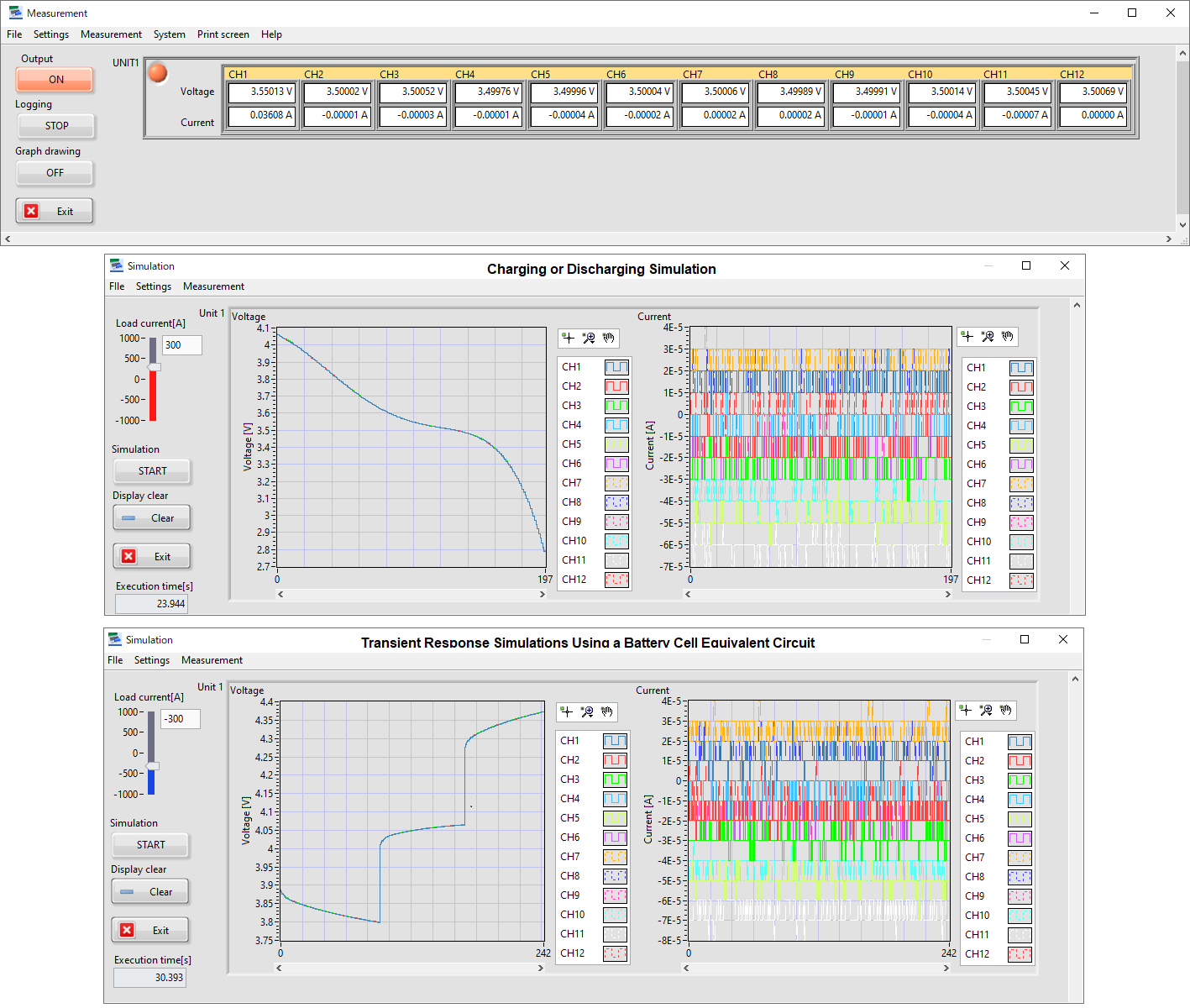Click Transient Response window vertical scrollbar up arrow
Image resolution: width=1190 pixels, height=1008 pixels.
(1075, 679)
